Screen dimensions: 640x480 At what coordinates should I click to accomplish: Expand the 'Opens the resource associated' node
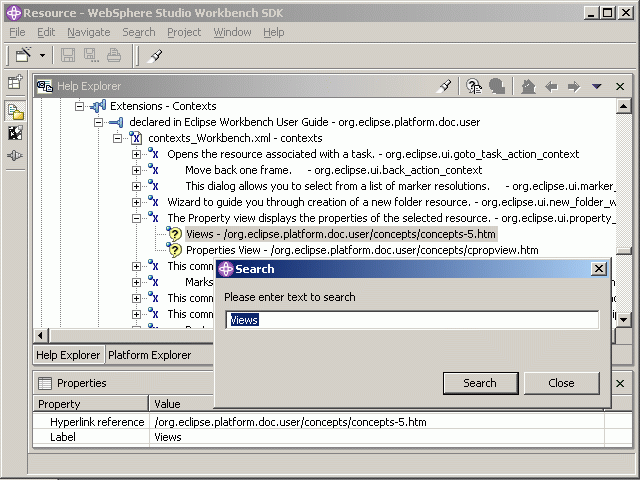(137, 154)
